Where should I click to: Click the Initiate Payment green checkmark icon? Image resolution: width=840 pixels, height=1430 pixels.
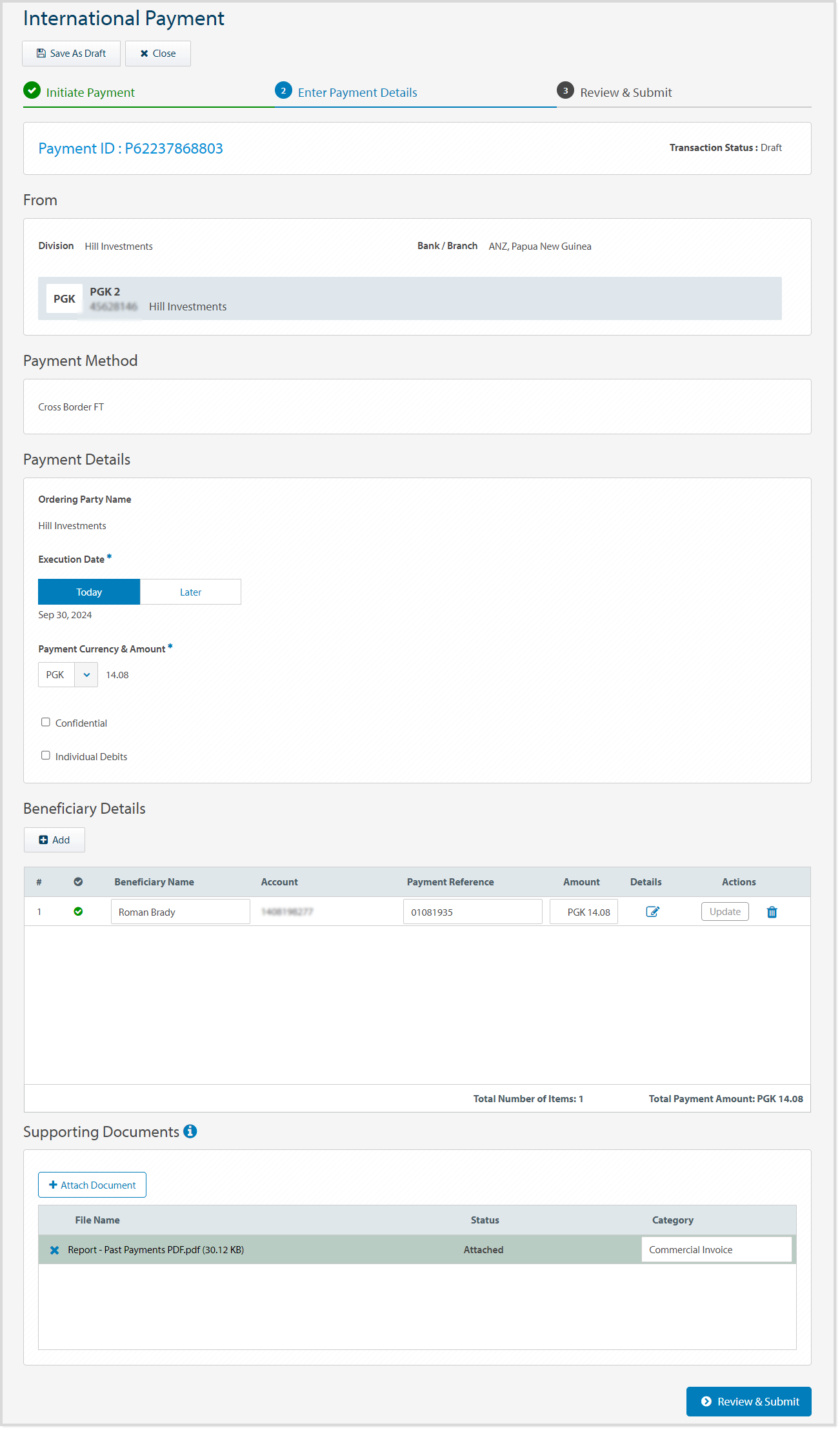[32, 91]
